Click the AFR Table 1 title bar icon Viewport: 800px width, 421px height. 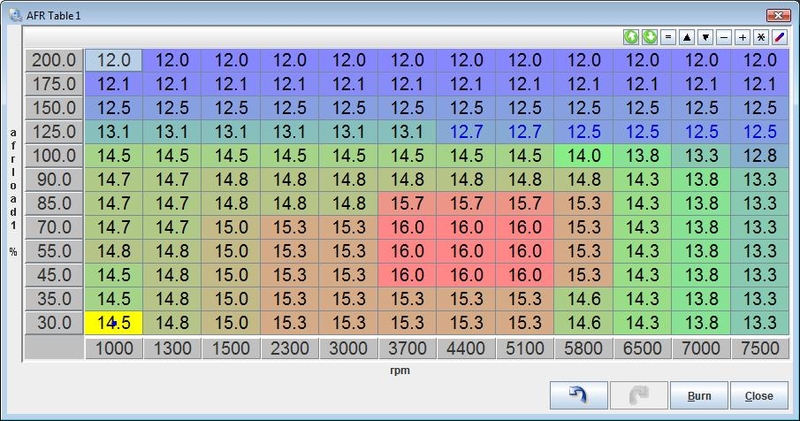point(15,15)
